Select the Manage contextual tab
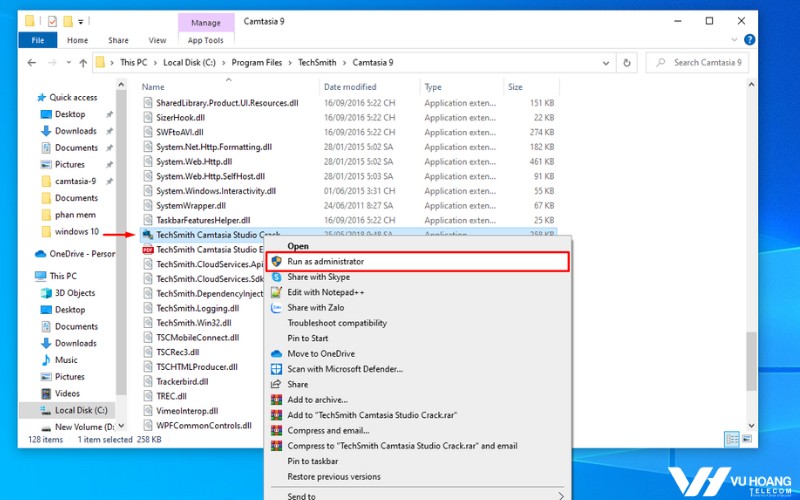The height and width of the screenshot is (500, 800). tap(206, 22)
